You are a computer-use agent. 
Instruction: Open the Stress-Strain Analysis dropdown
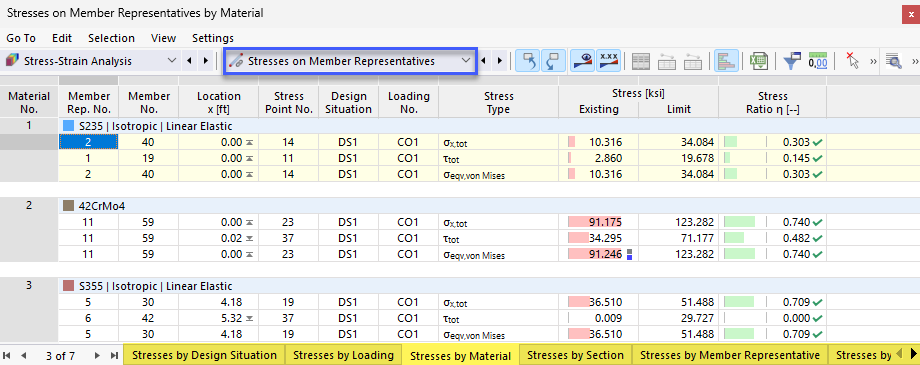171,60
